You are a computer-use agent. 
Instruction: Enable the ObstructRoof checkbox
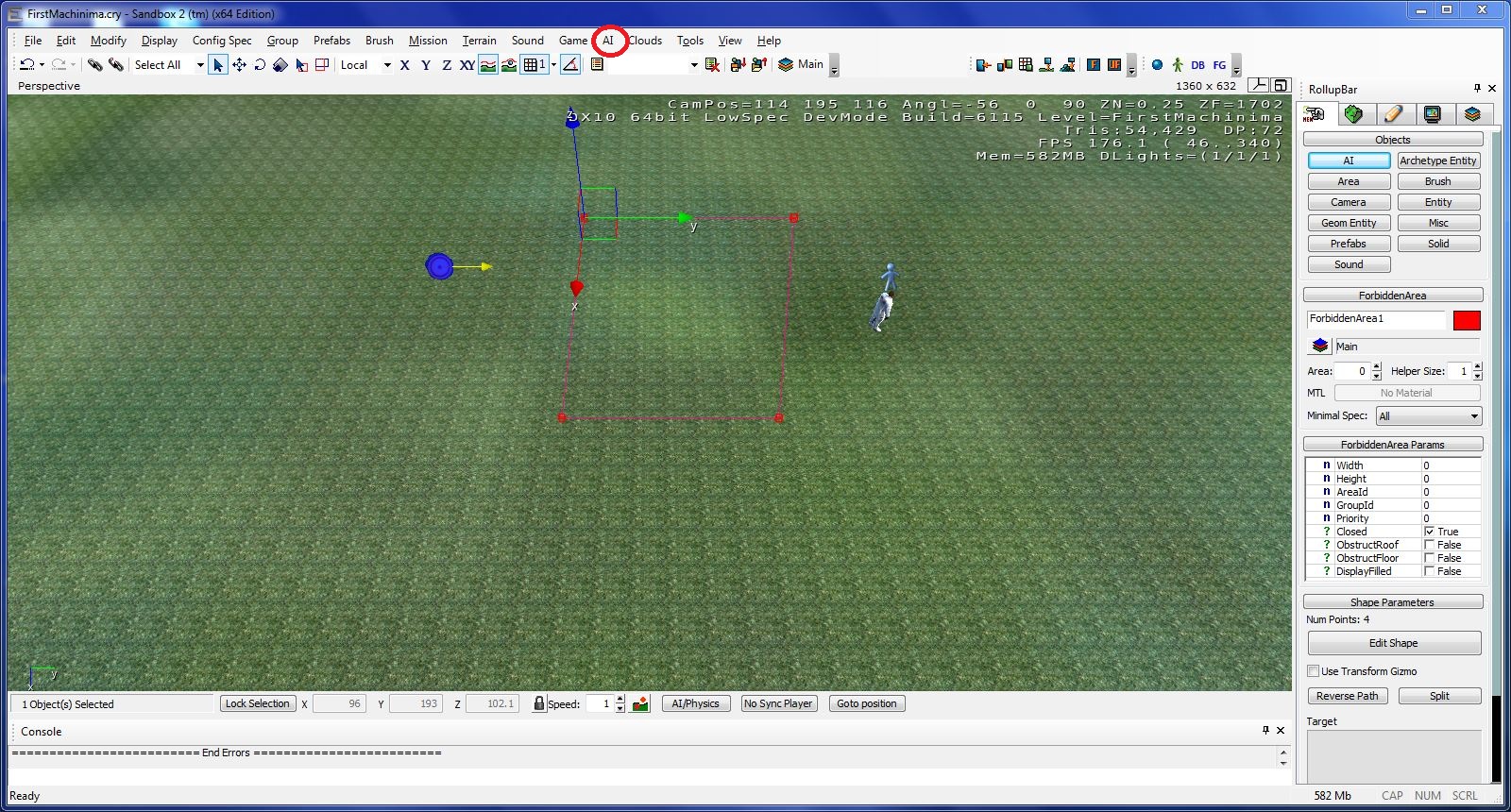1429,545
